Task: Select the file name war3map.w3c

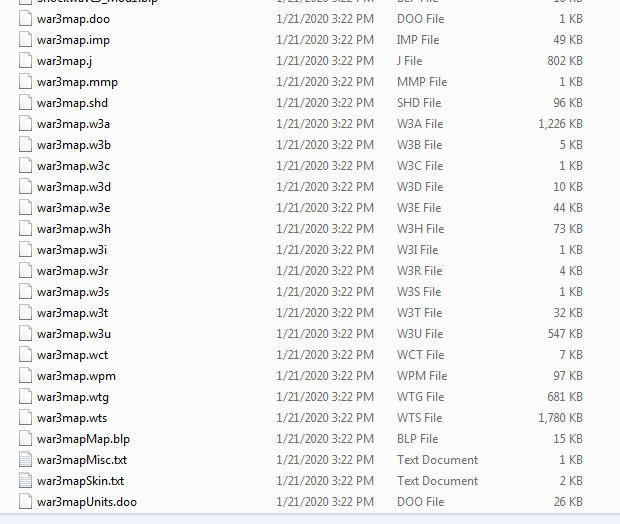Action: click(x=73, y=166)
